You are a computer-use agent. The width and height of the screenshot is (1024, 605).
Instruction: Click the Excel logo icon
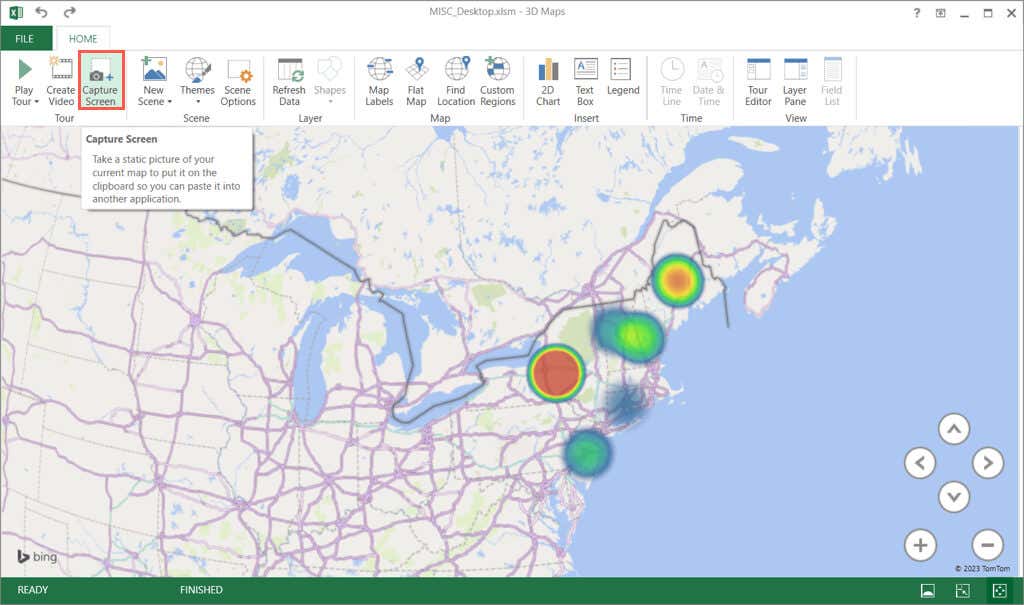point(16,12)
